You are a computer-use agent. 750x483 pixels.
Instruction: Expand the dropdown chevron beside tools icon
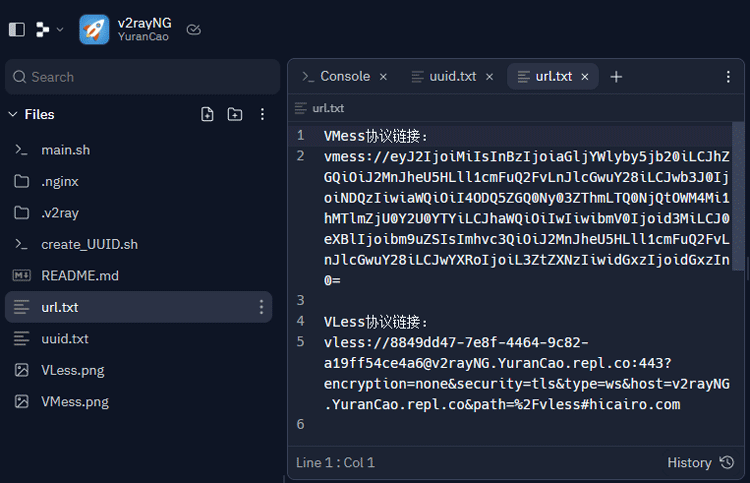point(60,30)
